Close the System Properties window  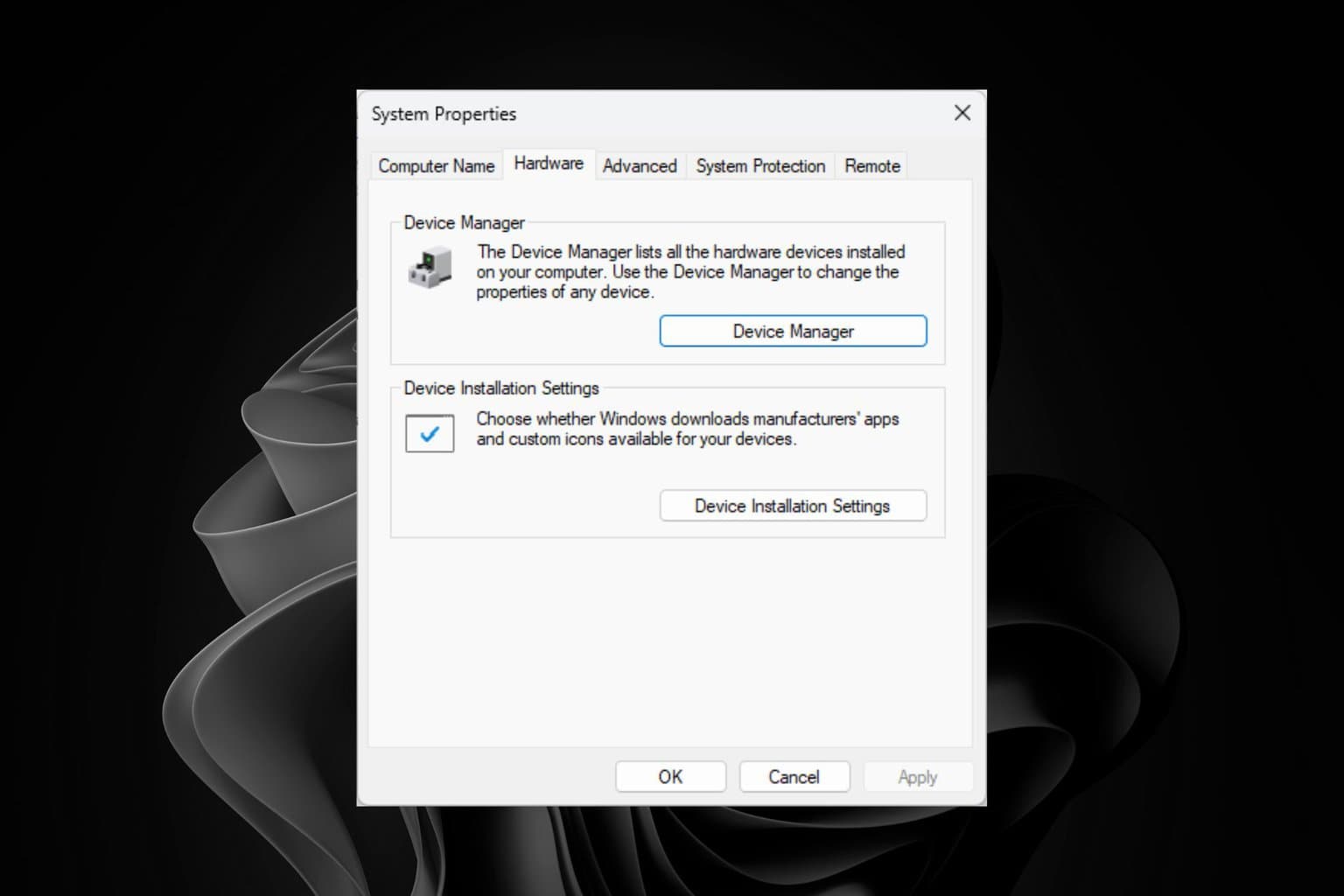click(962, 113)
